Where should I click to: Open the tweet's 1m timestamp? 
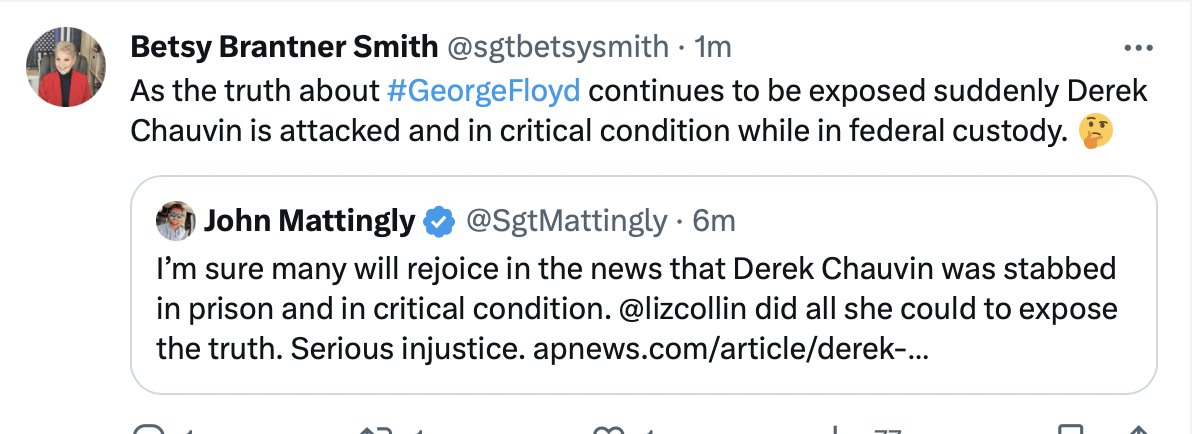point(713,46)
